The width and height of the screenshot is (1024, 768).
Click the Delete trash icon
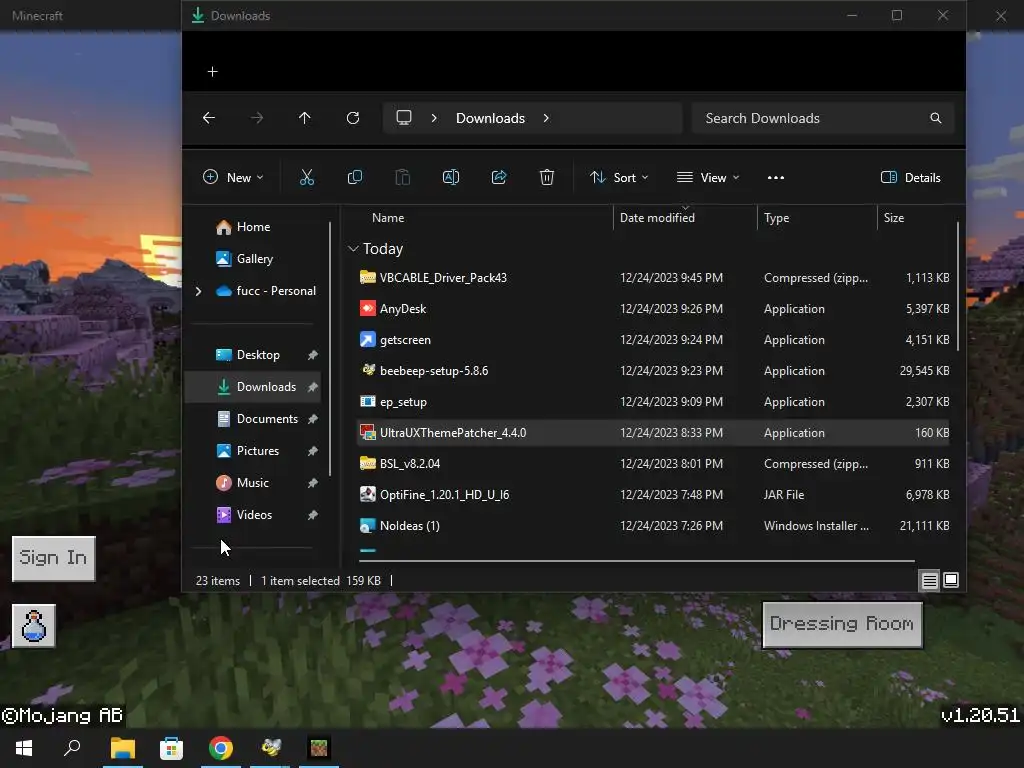547,177
